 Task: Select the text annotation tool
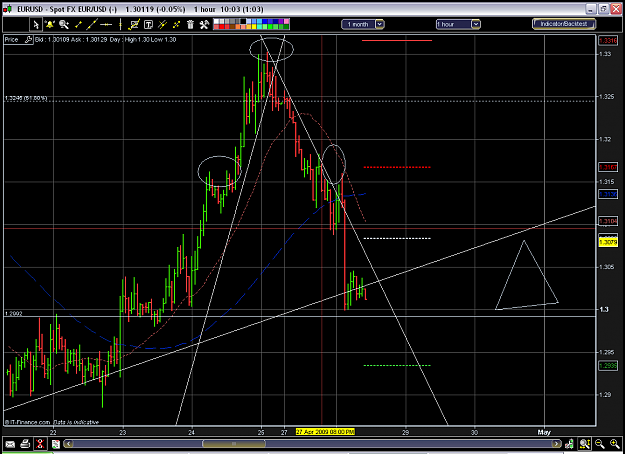pyautogui.click(x=148, y=25)
